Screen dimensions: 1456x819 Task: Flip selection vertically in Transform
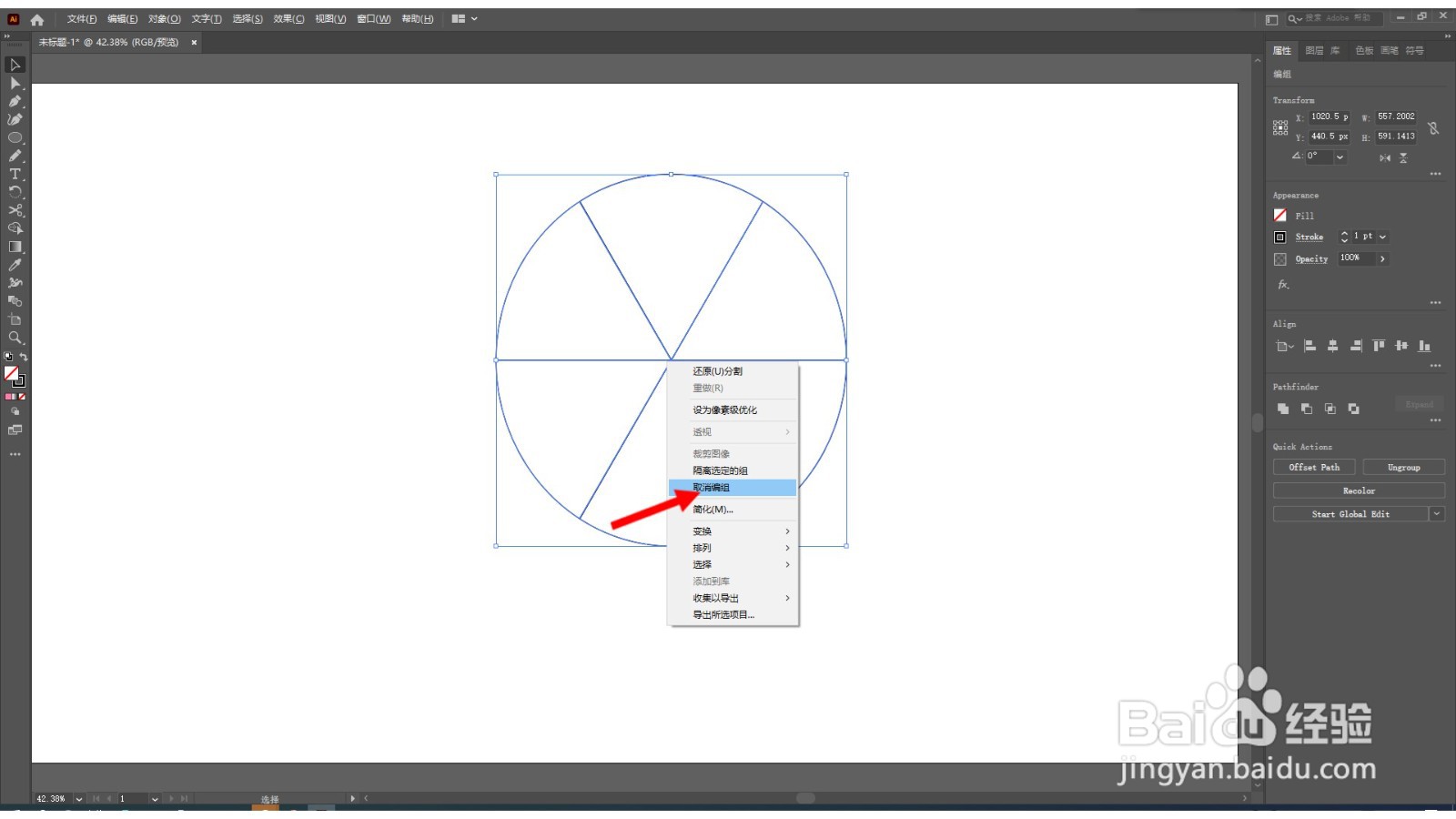pos(1403,157)
